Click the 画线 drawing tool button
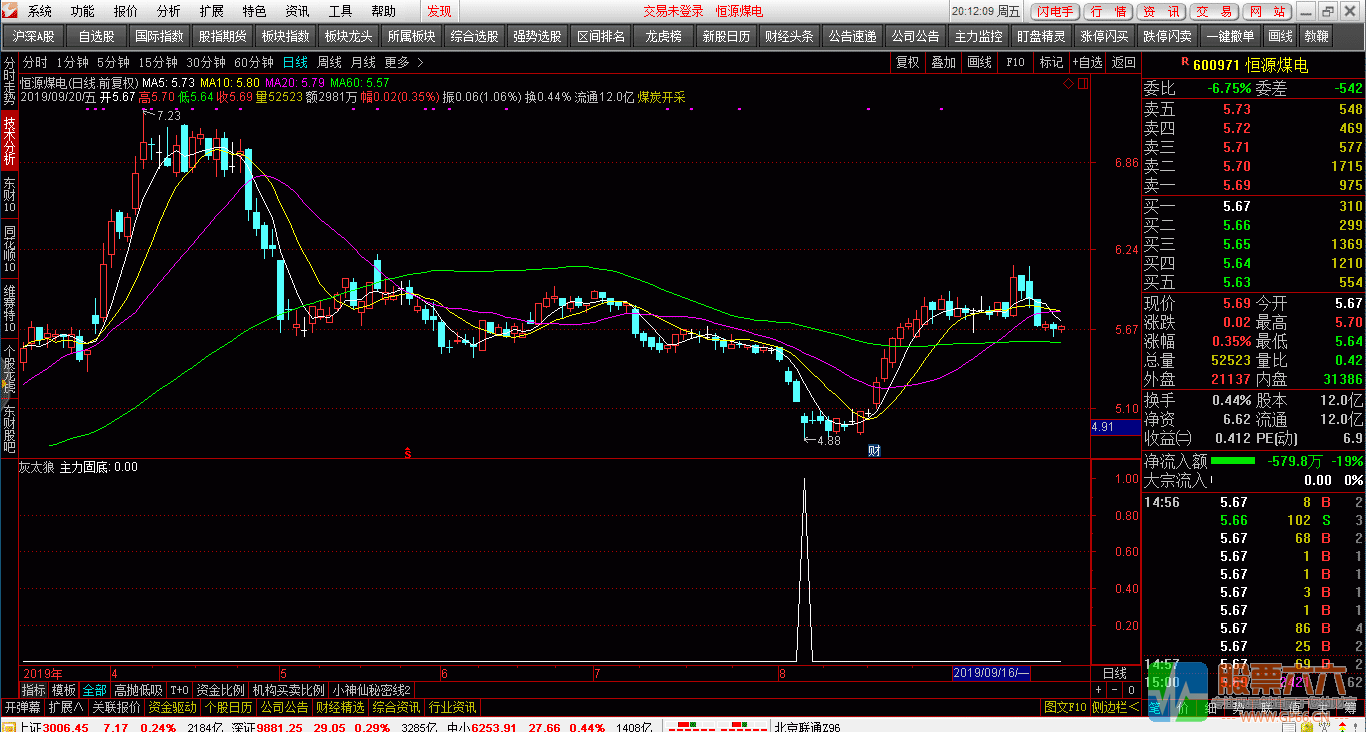This screenshot has width=1366, height=732. pos(1279,36)
